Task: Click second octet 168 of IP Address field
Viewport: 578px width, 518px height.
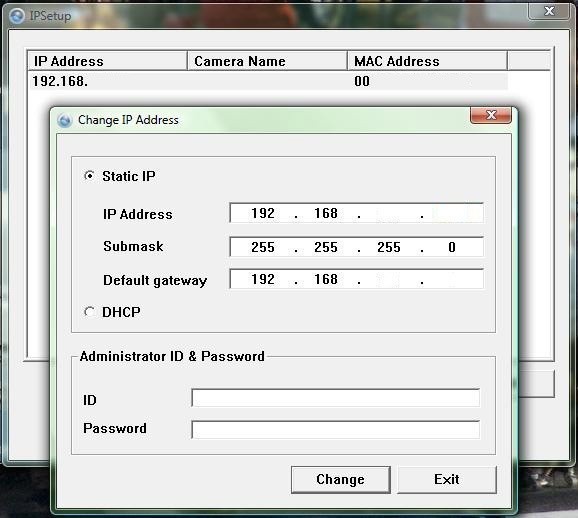Action: tap(326, 213)
